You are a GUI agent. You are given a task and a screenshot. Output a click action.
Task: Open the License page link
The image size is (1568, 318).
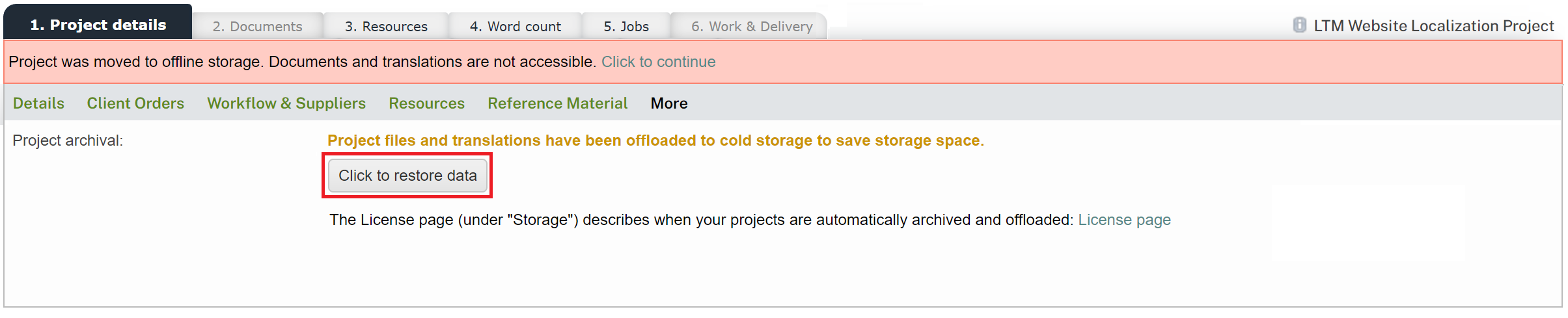click(x=1124, y=220)
